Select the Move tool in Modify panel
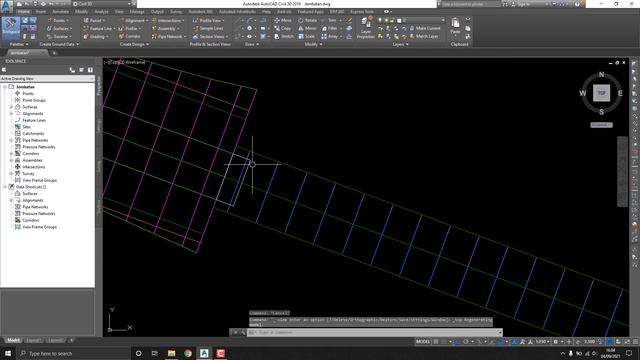Screen dimensions: 640x360 pyautogui.click(x=283, y=20)
